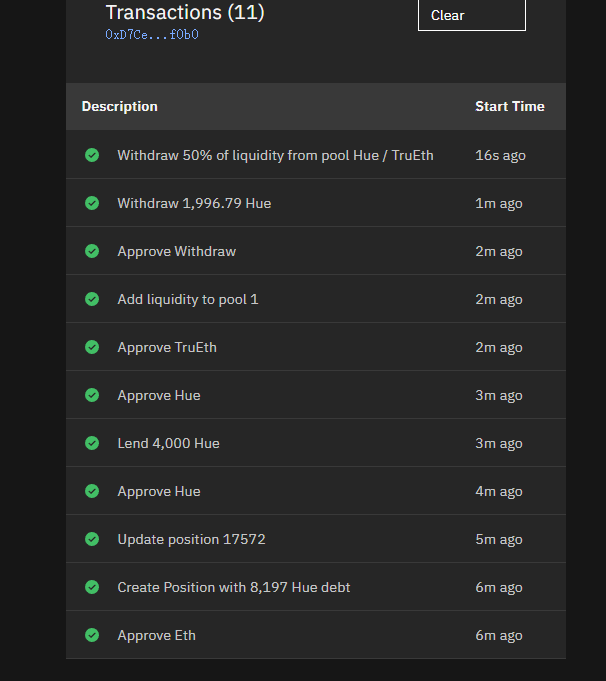Select 'Update position 17572' transaction
The image size is (606, 681).
[191, 539]
